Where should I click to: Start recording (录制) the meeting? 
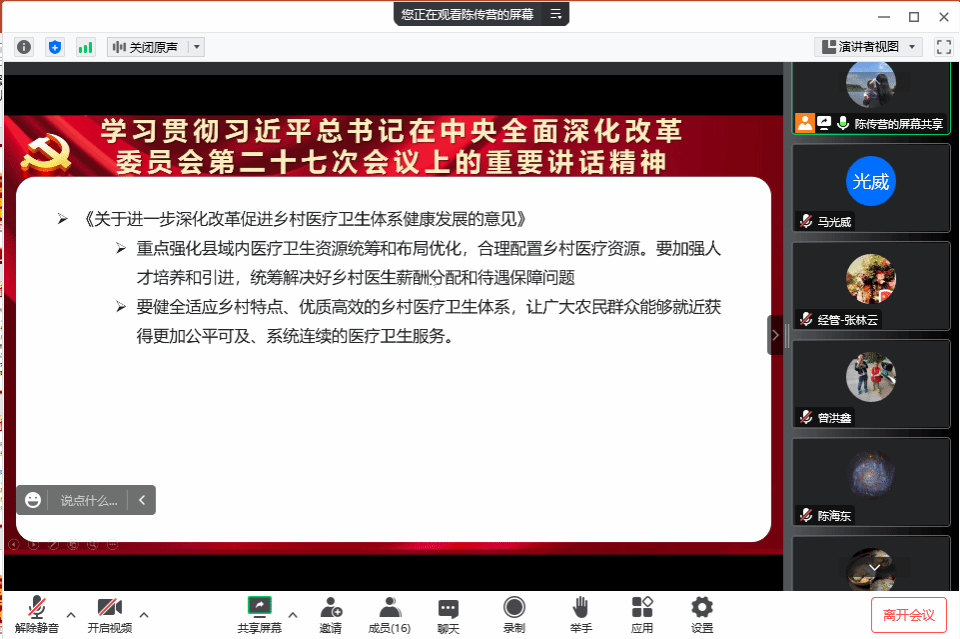coord(514,614)
